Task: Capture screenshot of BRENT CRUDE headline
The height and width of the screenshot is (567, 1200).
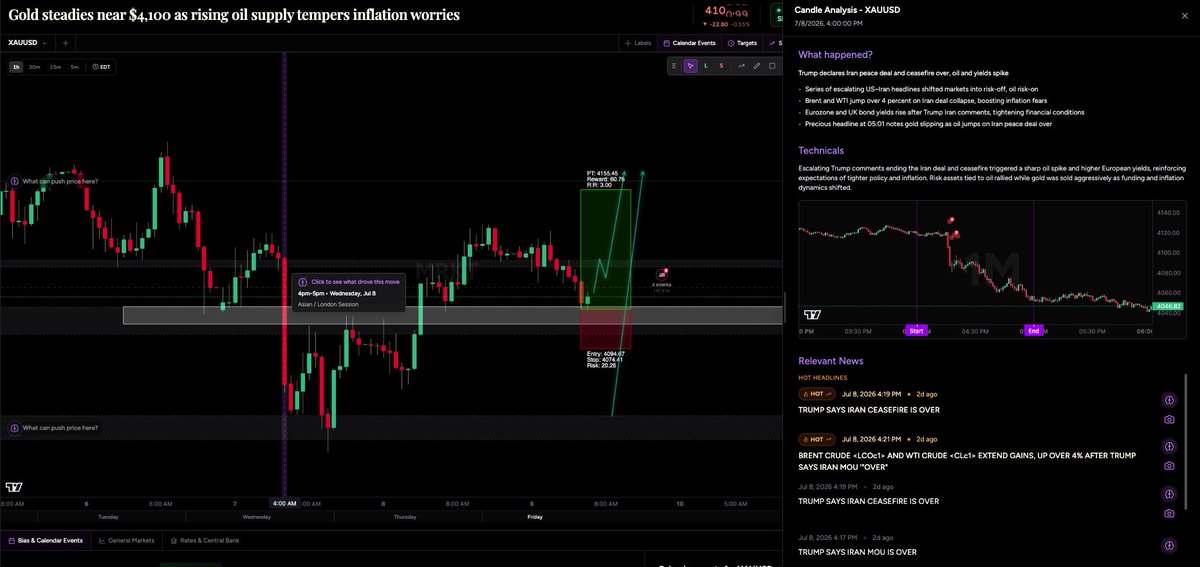Action: click(1169, 466)
